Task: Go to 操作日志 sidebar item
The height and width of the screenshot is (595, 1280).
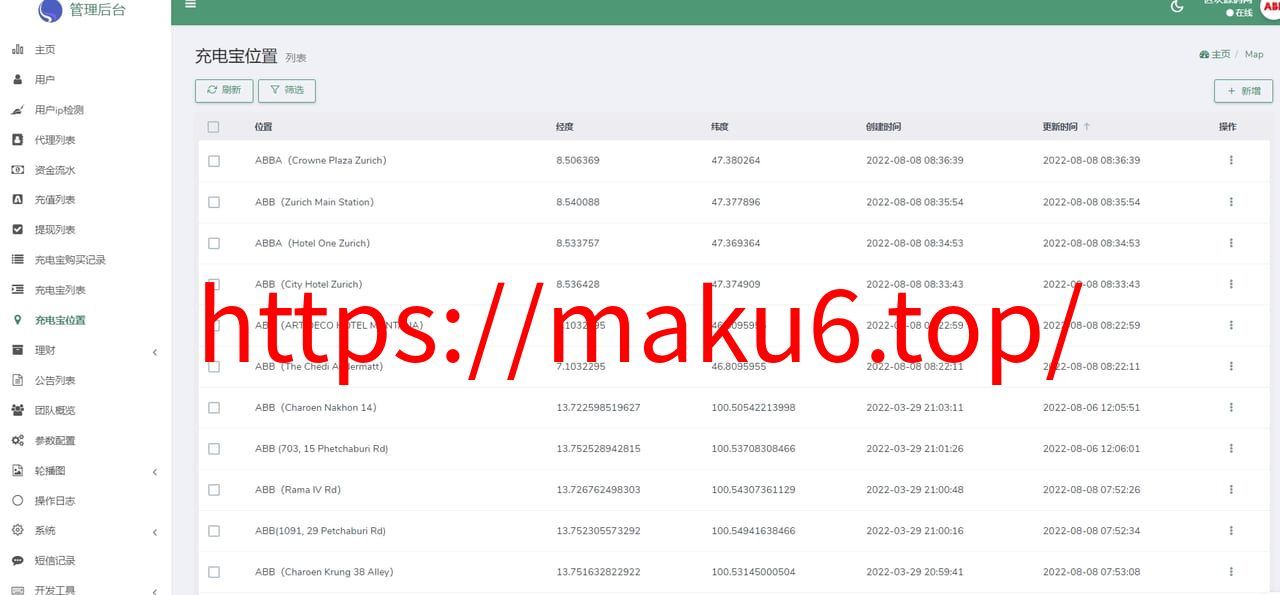Action: [55, 500]
